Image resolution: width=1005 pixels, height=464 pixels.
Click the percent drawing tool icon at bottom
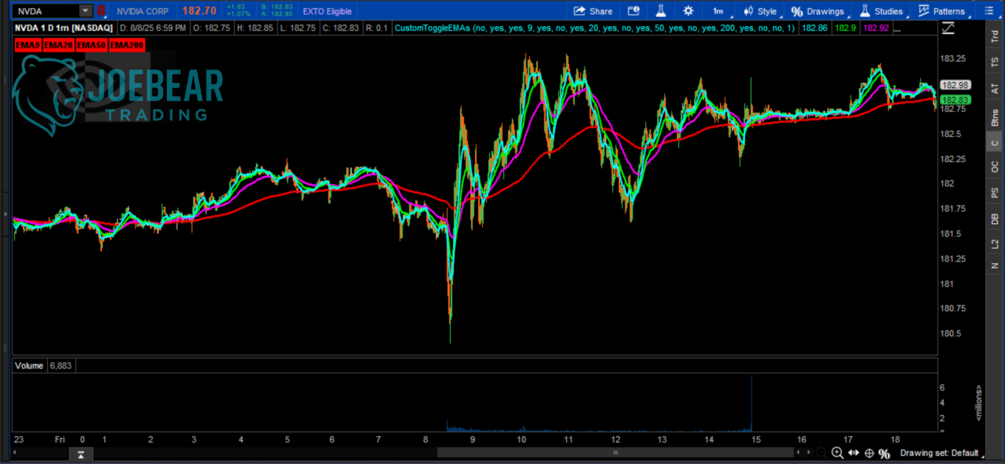point(885,454)
